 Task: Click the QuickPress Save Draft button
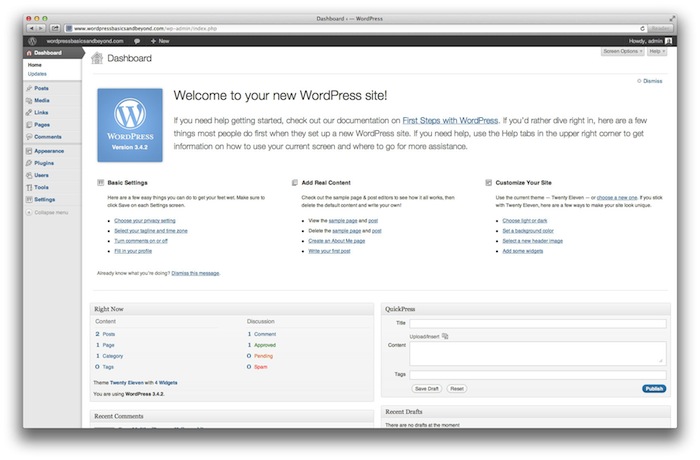(x=426, y=389)
